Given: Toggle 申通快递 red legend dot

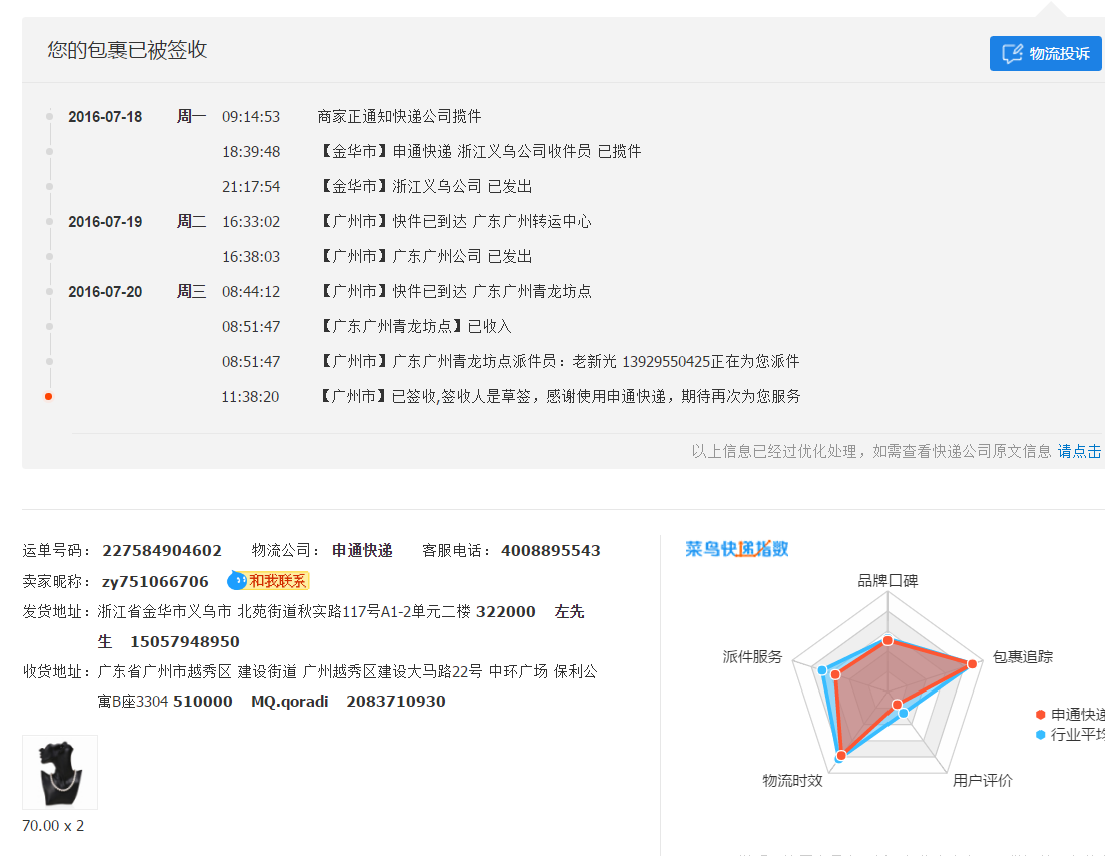Looking at the screenshot, I should coord(1041,715).
